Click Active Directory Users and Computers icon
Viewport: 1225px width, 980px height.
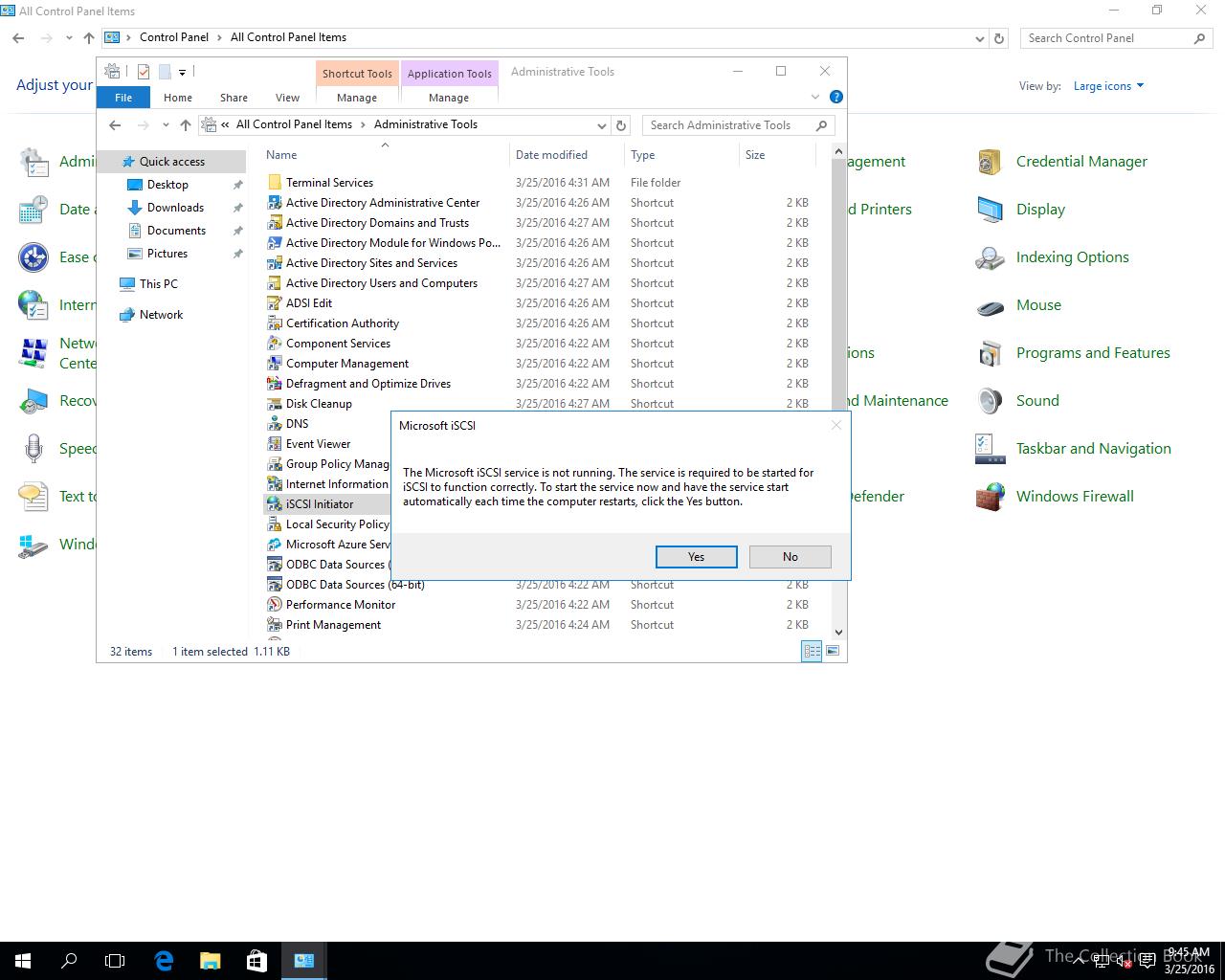pos(275,283)
